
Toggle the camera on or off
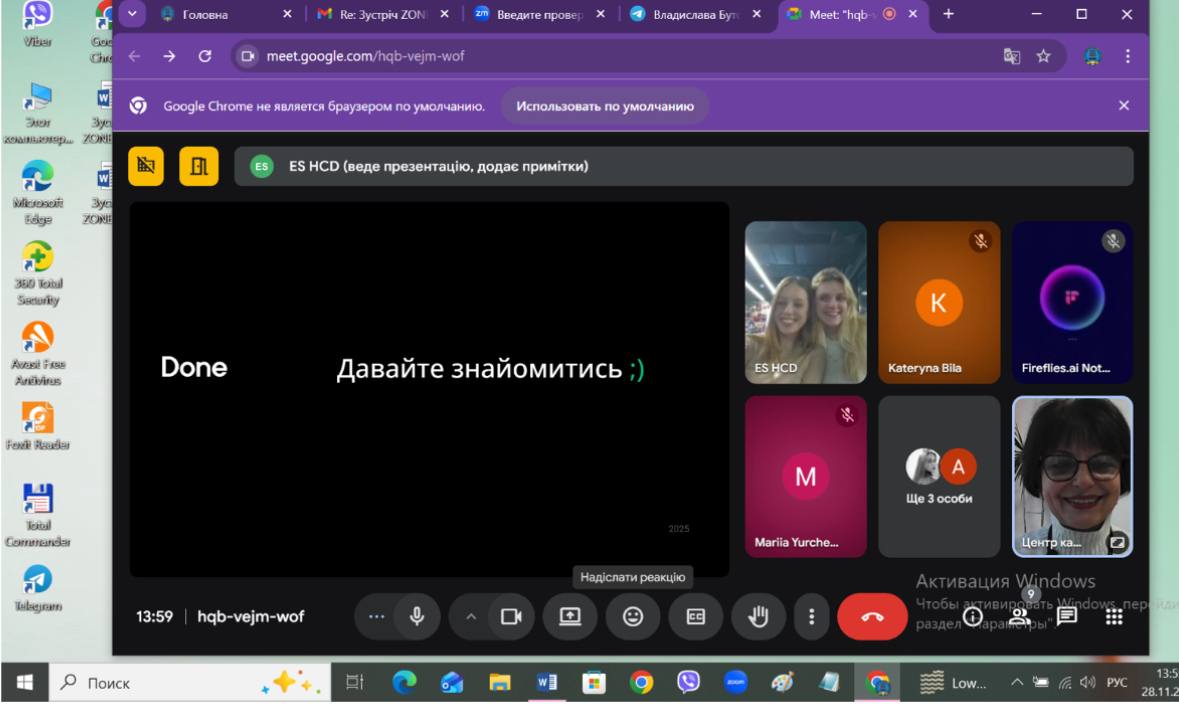point(511,617)
